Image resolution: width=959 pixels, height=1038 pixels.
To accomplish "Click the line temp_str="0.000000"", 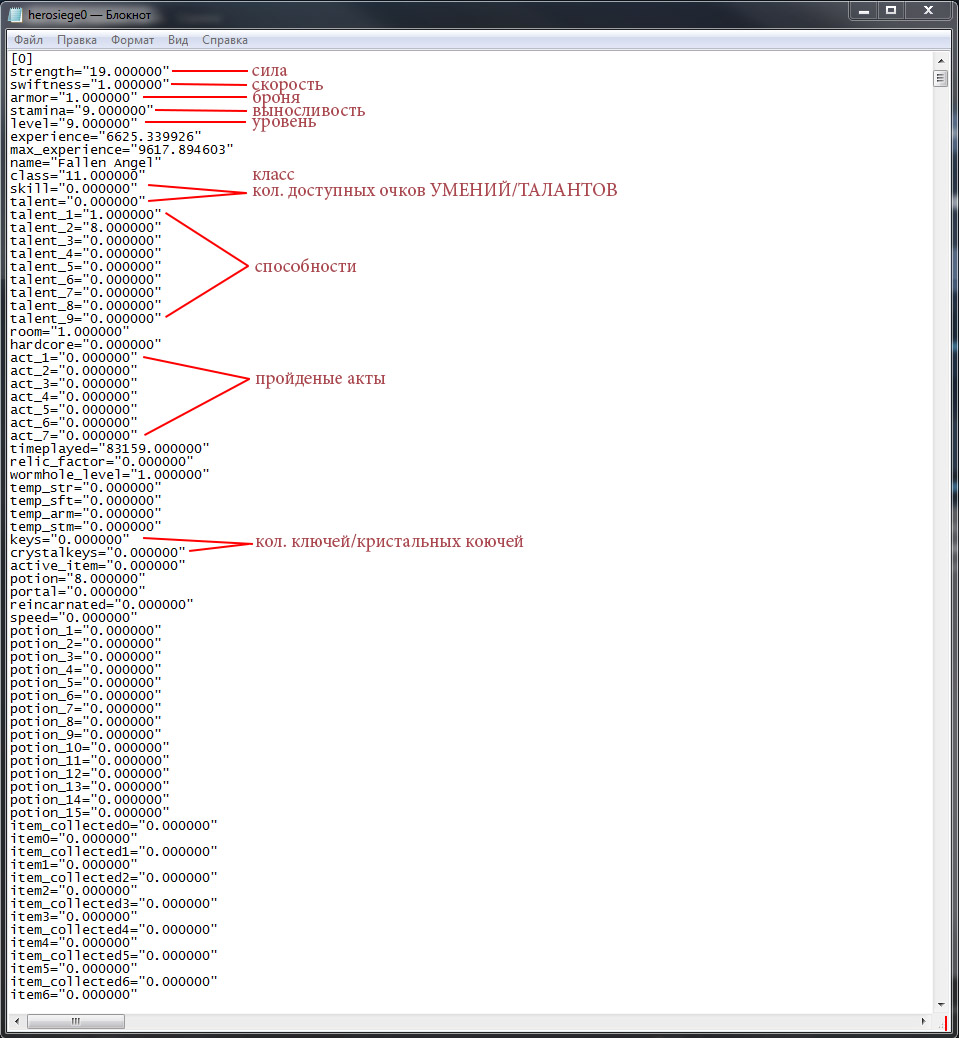I will tap(85, 488).
